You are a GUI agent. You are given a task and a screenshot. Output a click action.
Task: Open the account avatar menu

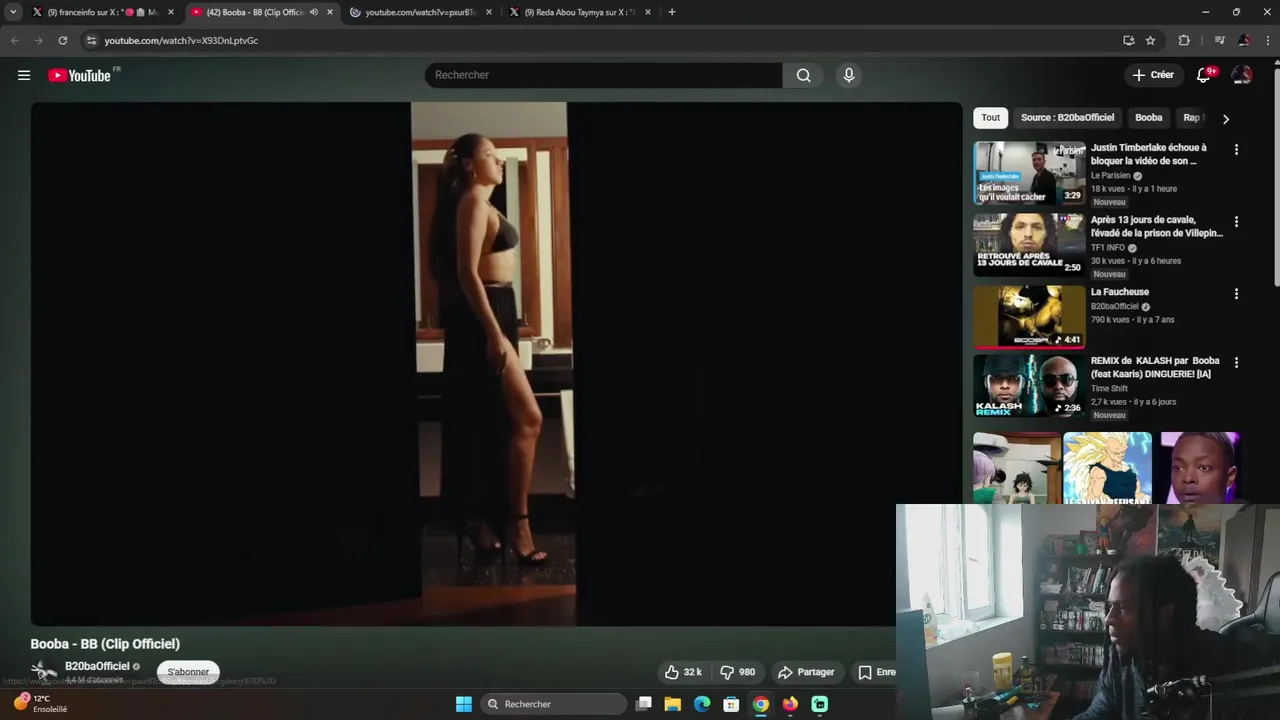pos(1242,75)
